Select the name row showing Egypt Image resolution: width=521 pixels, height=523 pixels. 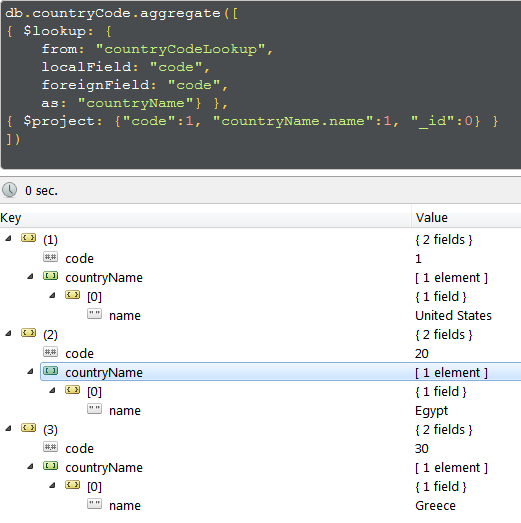click(x=260, y=410)
